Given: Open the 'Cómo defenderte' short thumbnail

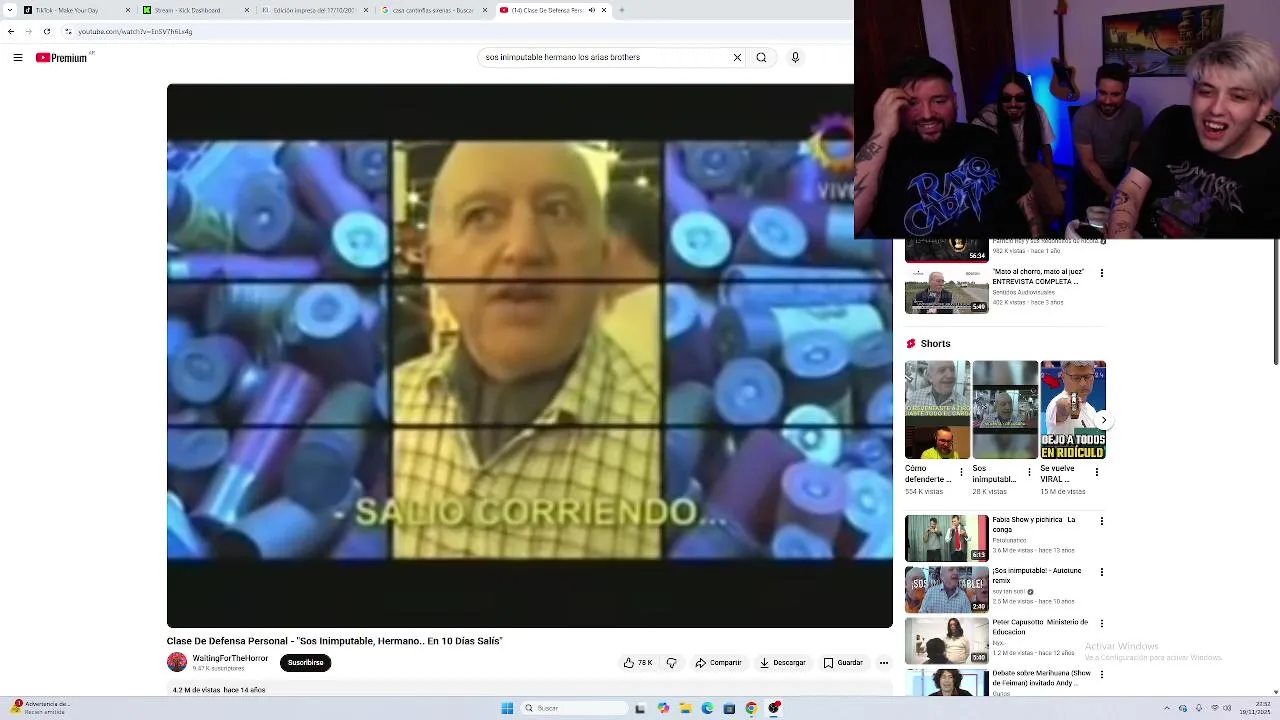Looking at the screenshot, I should [x=937, y=410].
